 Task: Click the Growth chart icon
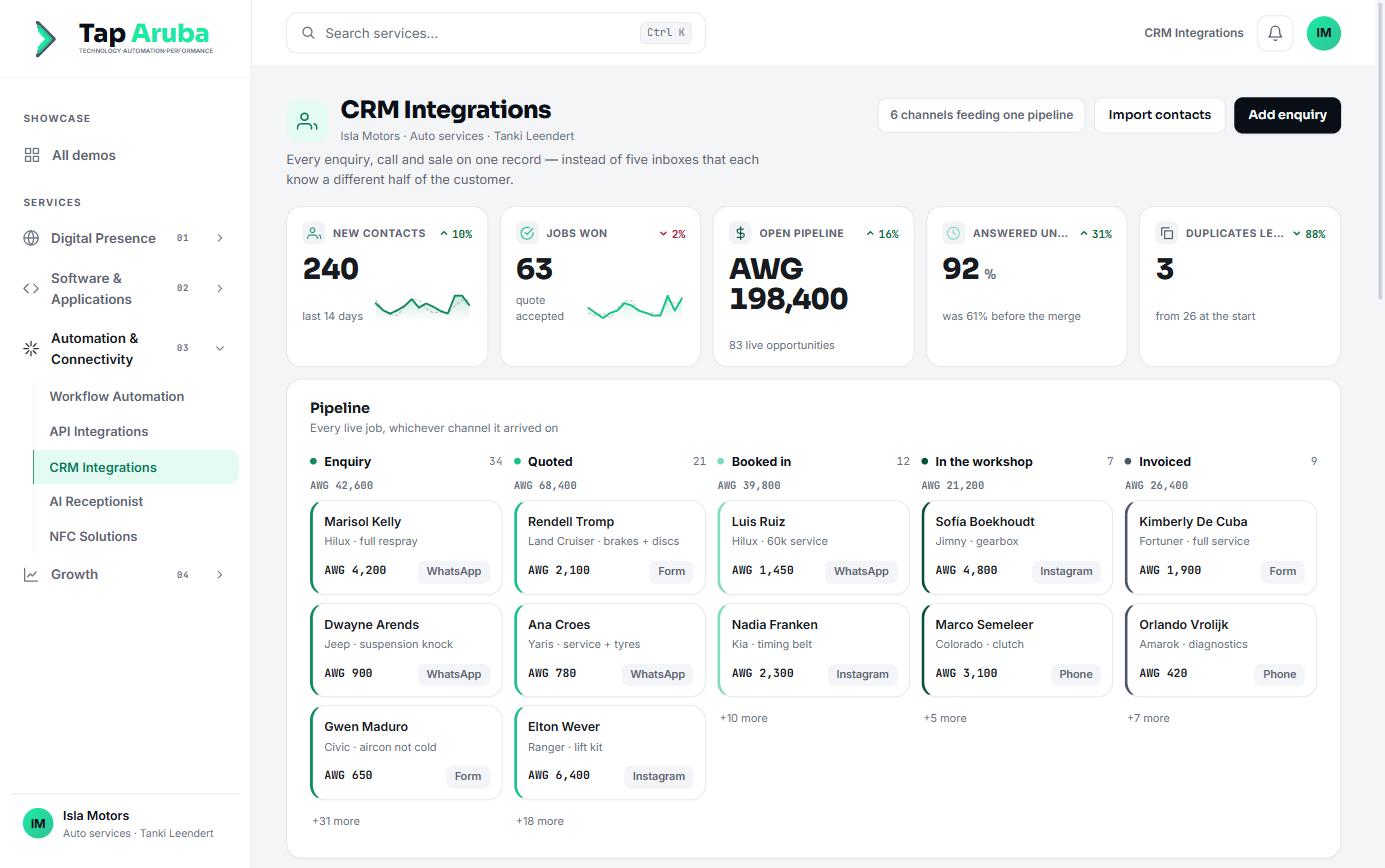coord(31,574)
